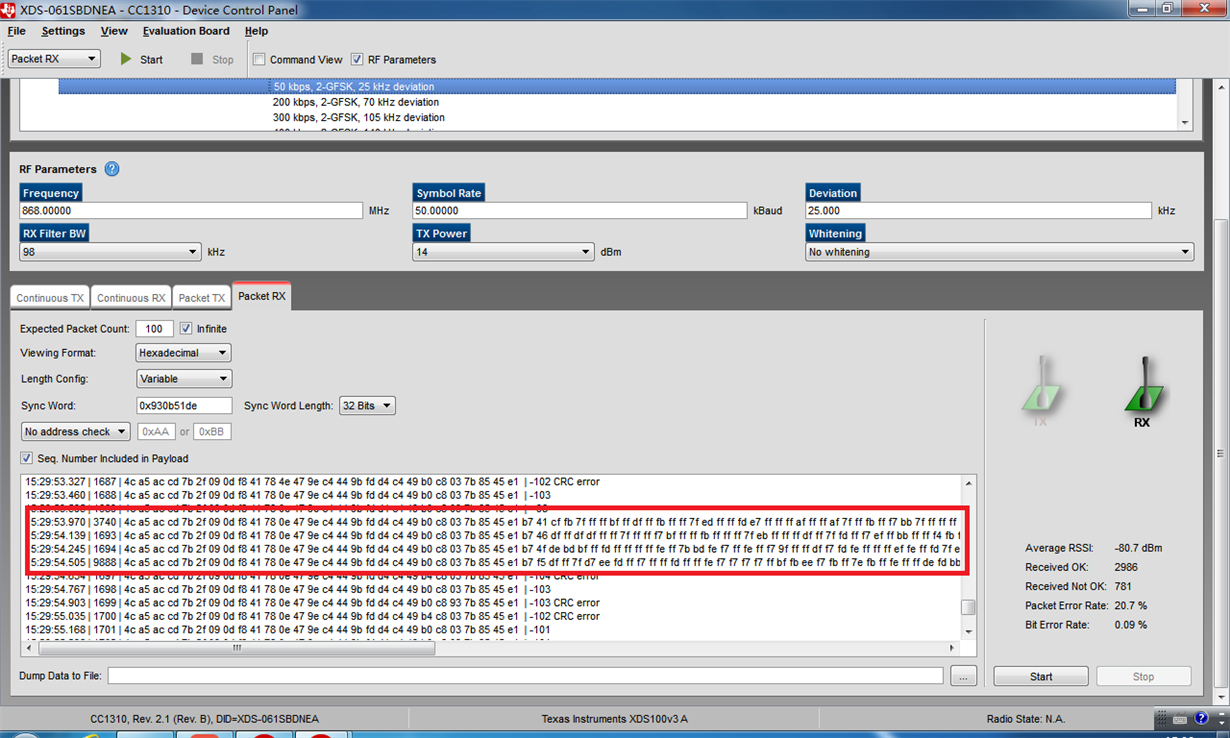This screenshot has width=1230, height=738.
Task: Open the TX Power dropdown
Action: (x=503, y=252)
